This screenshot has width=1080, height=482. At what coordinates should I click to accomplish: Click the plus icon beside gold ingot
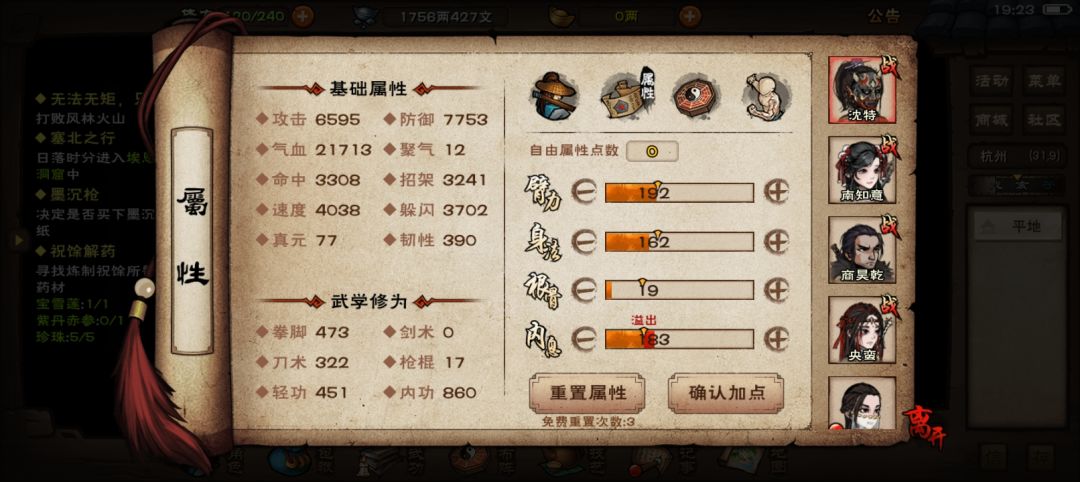(x=689, y=15)
